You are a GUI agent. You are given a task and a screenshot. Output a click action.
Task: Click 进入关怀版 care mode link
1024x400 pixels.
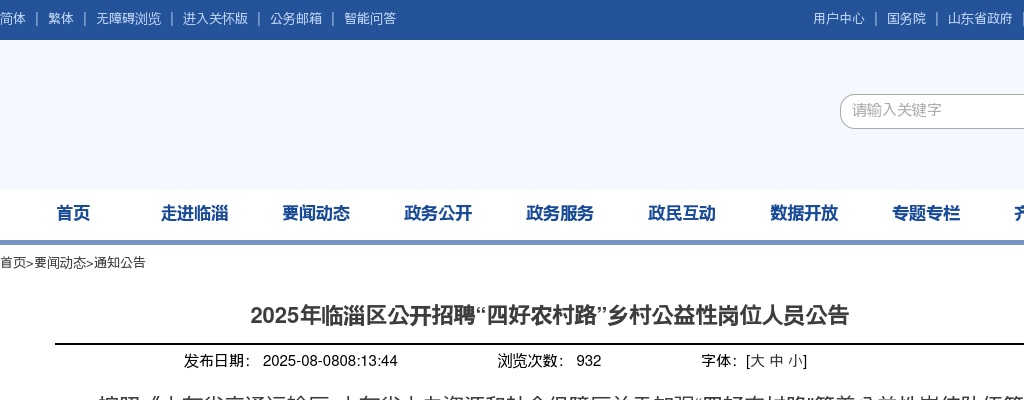(216, 19)
